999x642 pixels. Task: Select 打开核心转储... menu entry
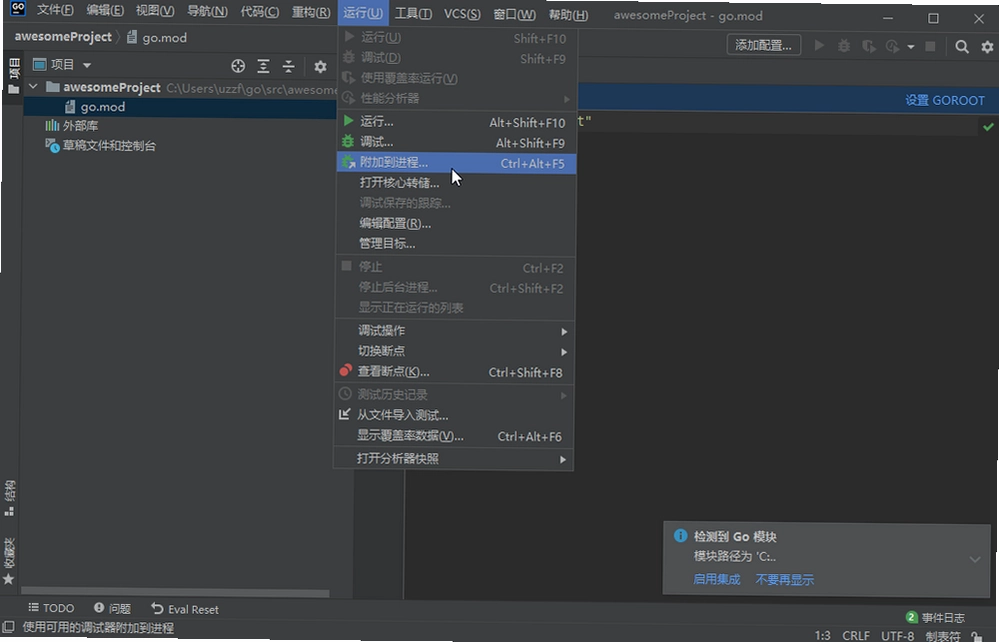point(456,183)
